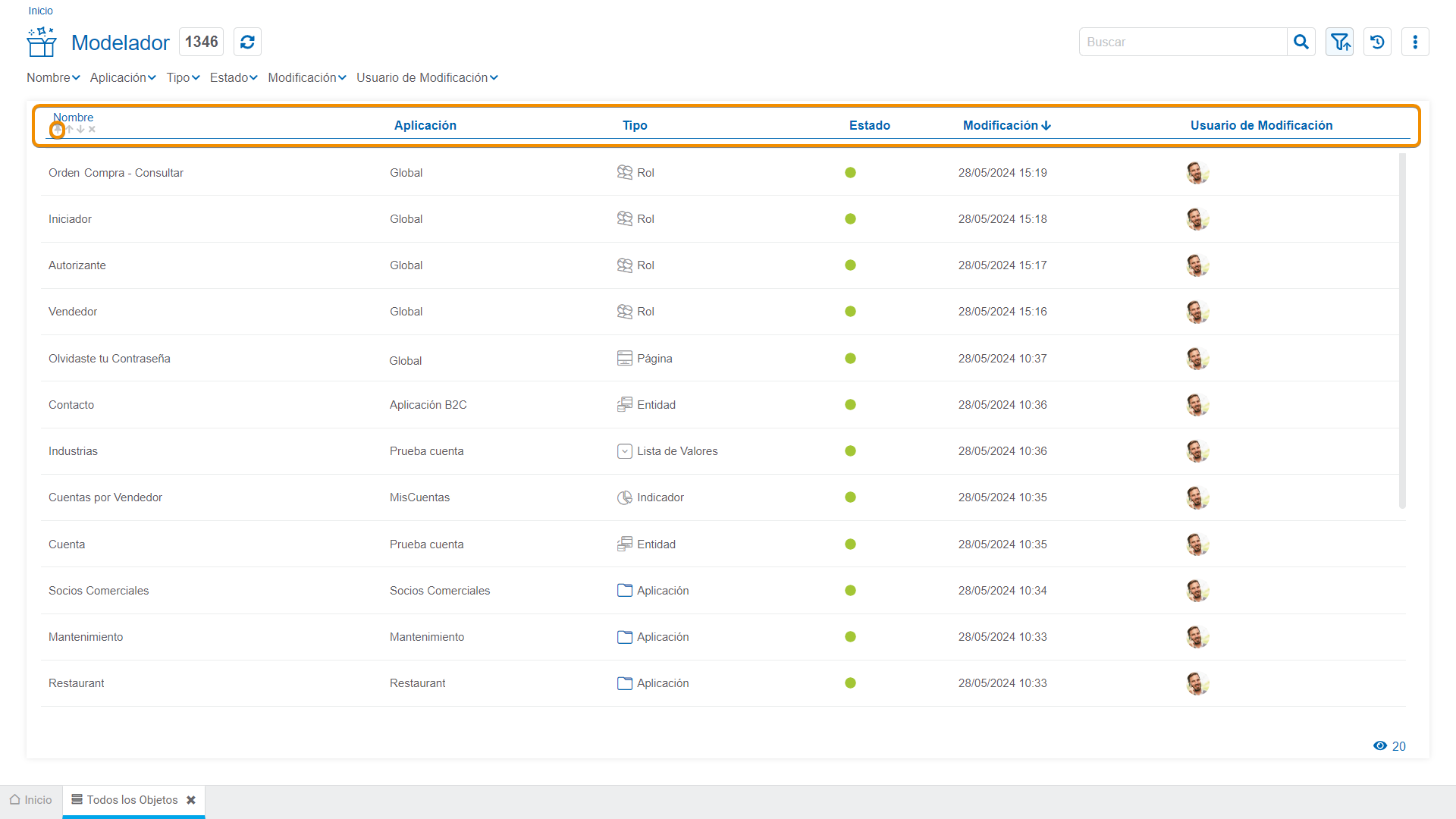Open the Usuario de Modificación filter dropdown
This screenshot has height=819, width=1456.
(427, 78)
